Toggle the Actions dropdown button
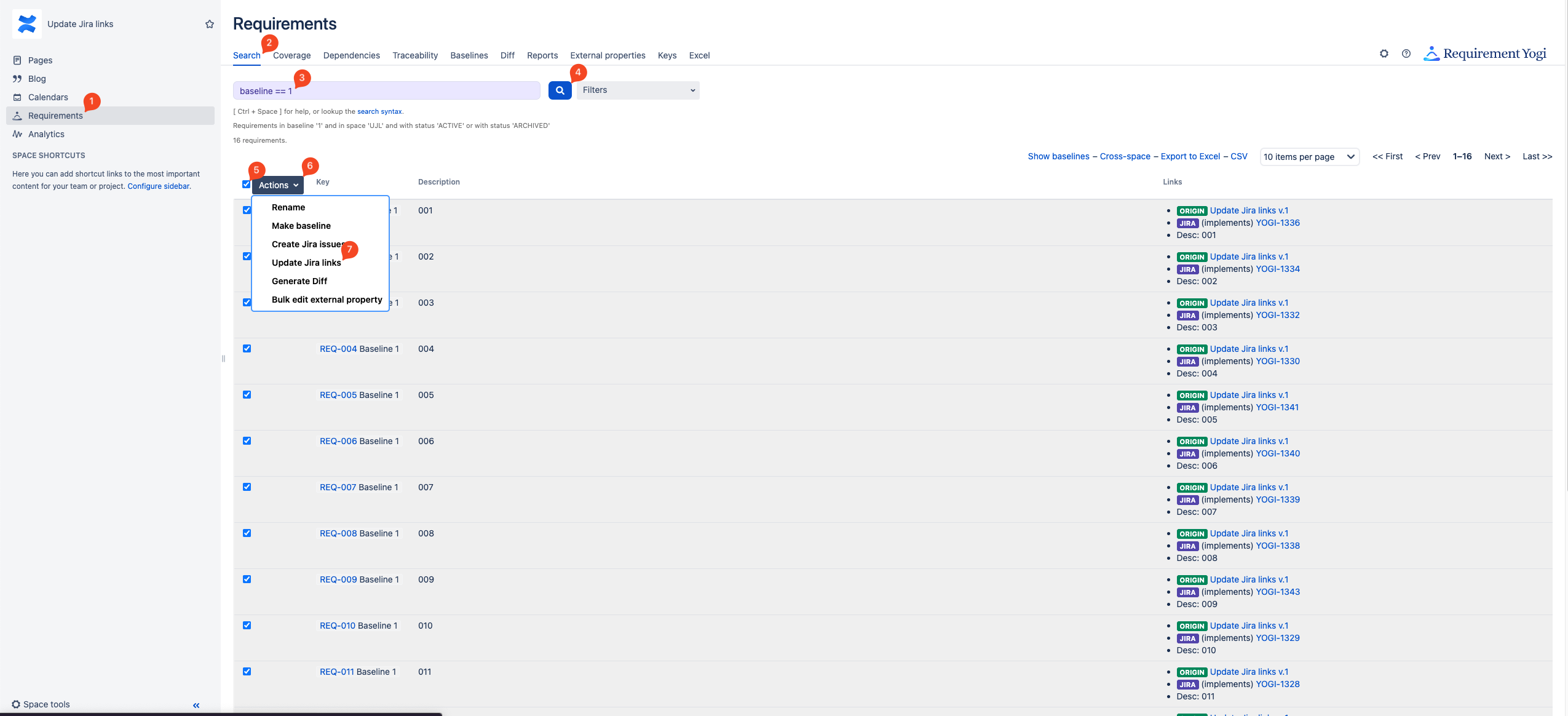The image size is (1568, 716). click(278, 185)
